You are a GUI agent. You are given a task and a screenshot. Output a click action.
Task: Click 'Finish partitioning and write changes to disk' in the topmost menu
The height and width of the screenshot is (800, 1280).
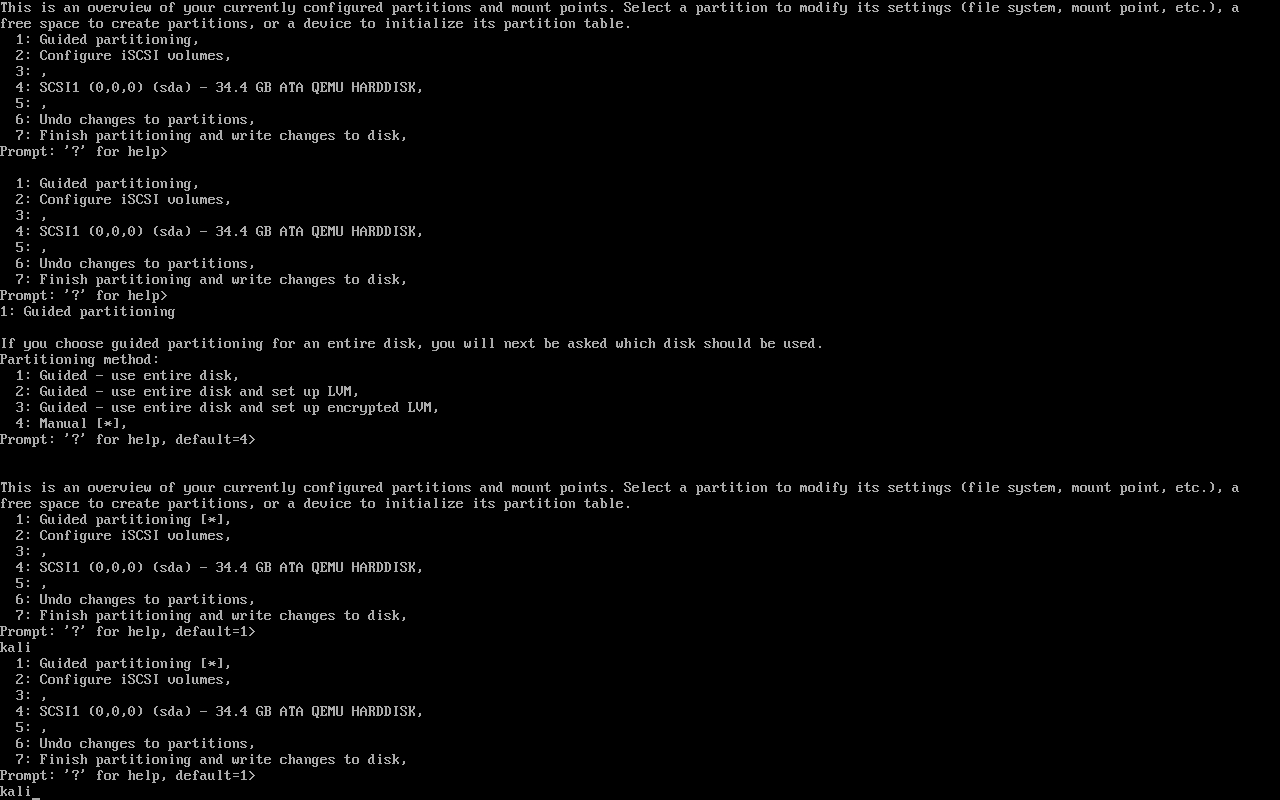click(211, 135)
